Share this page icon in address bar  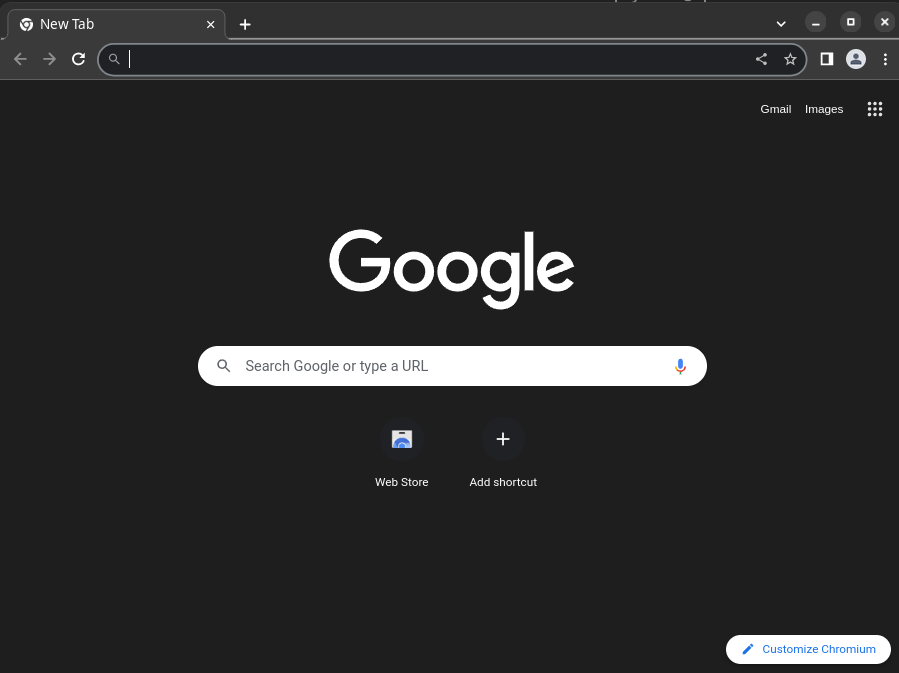click(x=761, y=59)
